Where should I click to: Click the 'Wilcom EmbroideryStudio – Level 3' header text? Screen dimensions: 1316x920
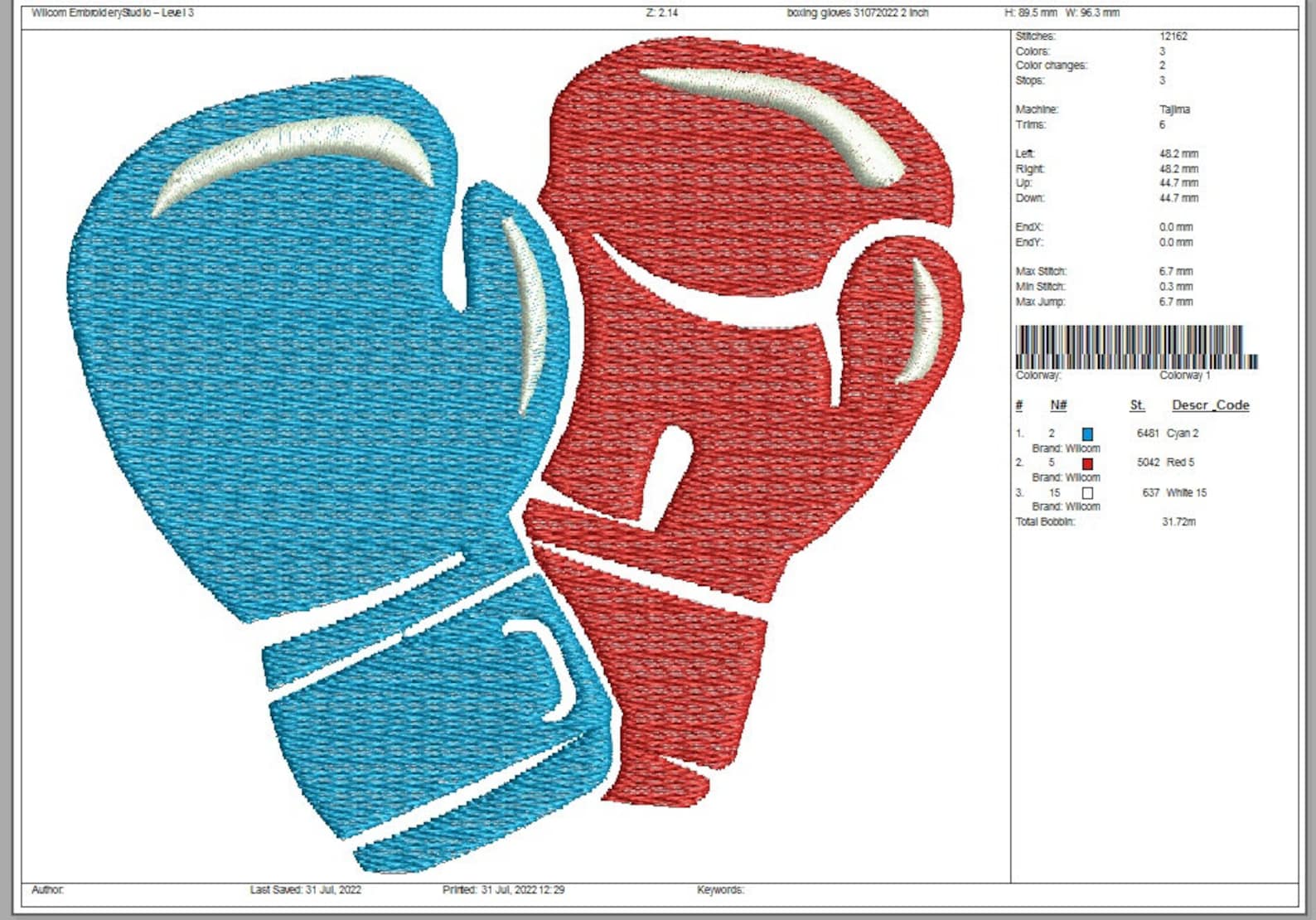112,13
